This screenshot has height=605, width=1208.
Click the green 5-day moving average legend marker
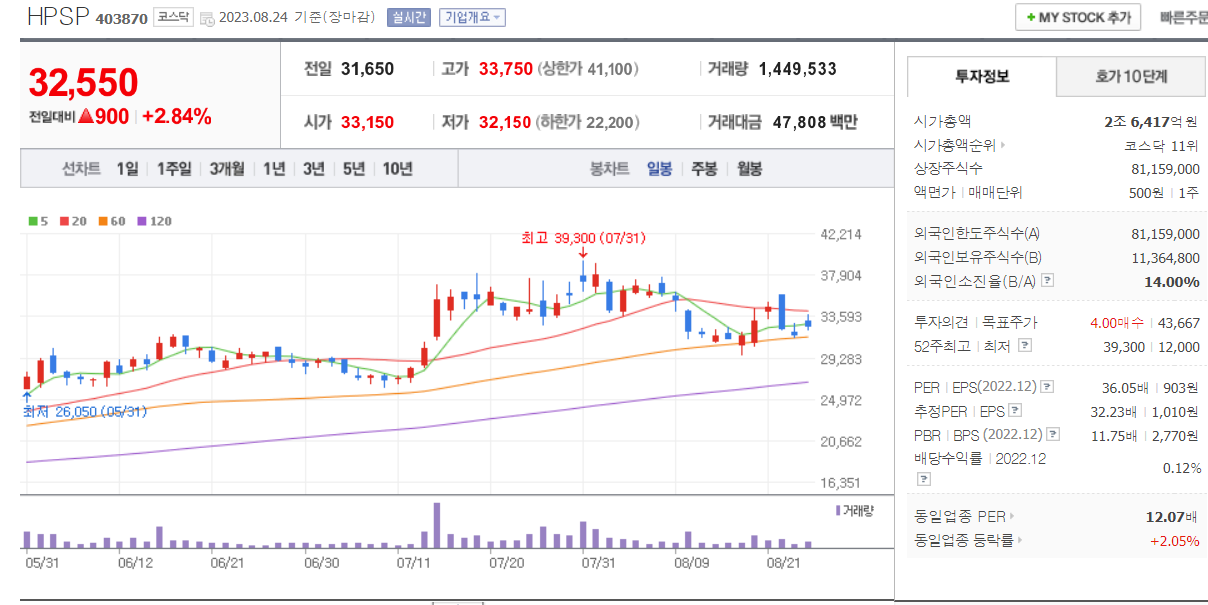click(x=32, y=219)
